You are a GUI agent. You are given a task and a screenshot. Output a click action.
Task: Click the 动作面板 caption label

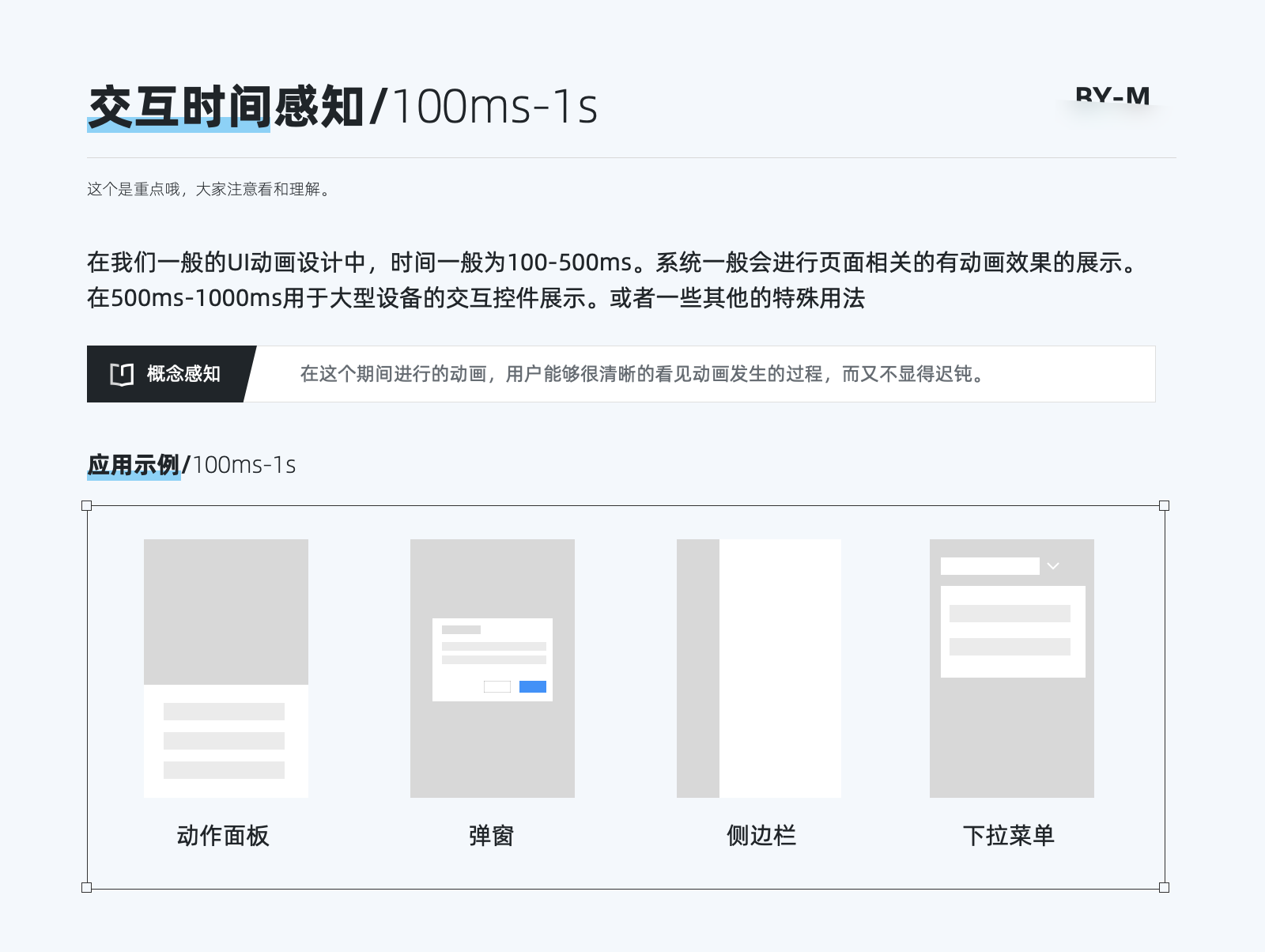pyautogui.click(x=223, y=836)
